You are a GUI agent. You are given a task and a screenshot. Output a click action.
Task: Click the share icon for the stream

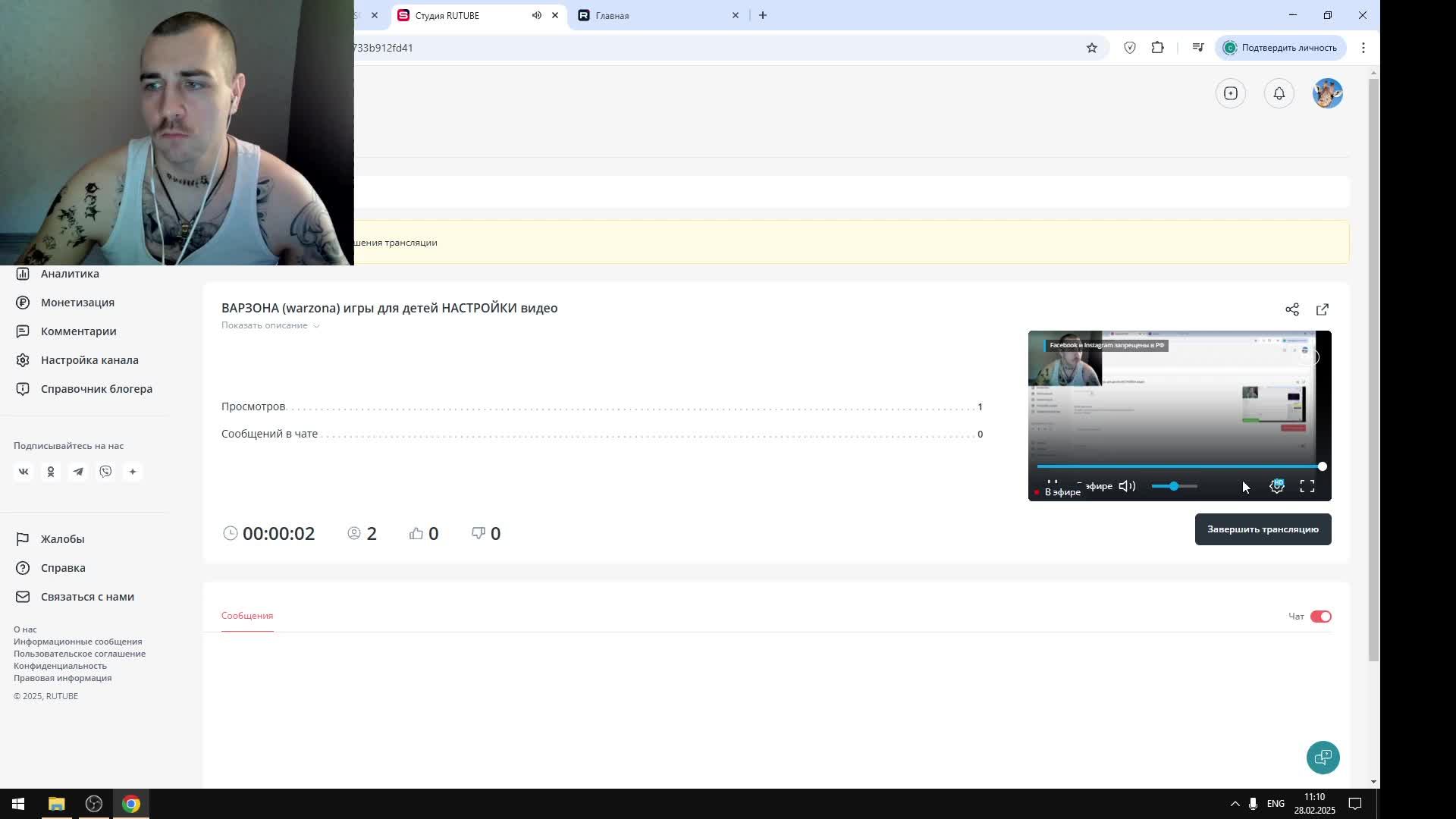pos(1292,309)
